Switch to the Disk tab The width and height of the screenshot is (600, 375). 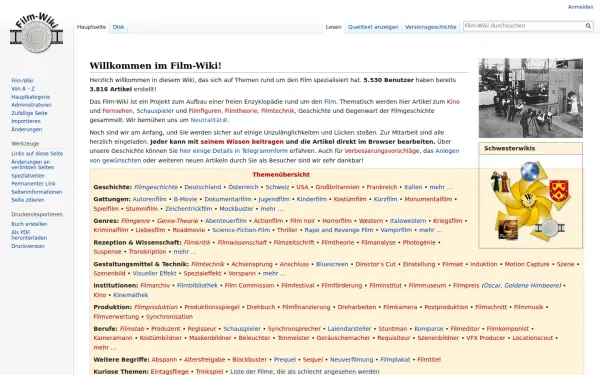118,27
